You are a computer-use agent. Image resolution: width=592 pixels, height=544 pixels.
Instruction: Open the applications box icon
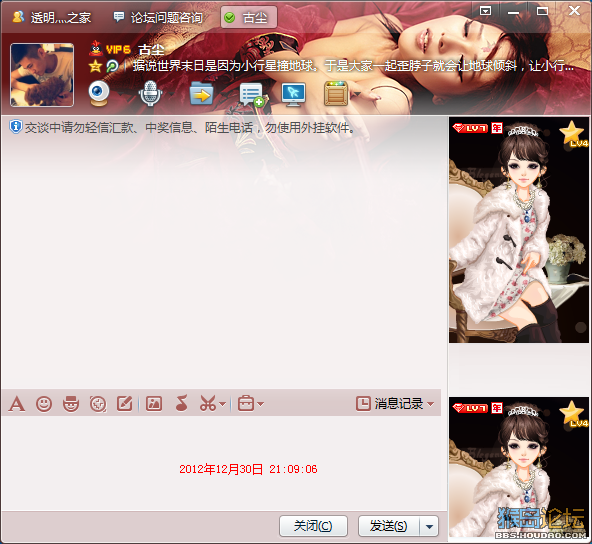pyautogui.click(x=336, y=93)
